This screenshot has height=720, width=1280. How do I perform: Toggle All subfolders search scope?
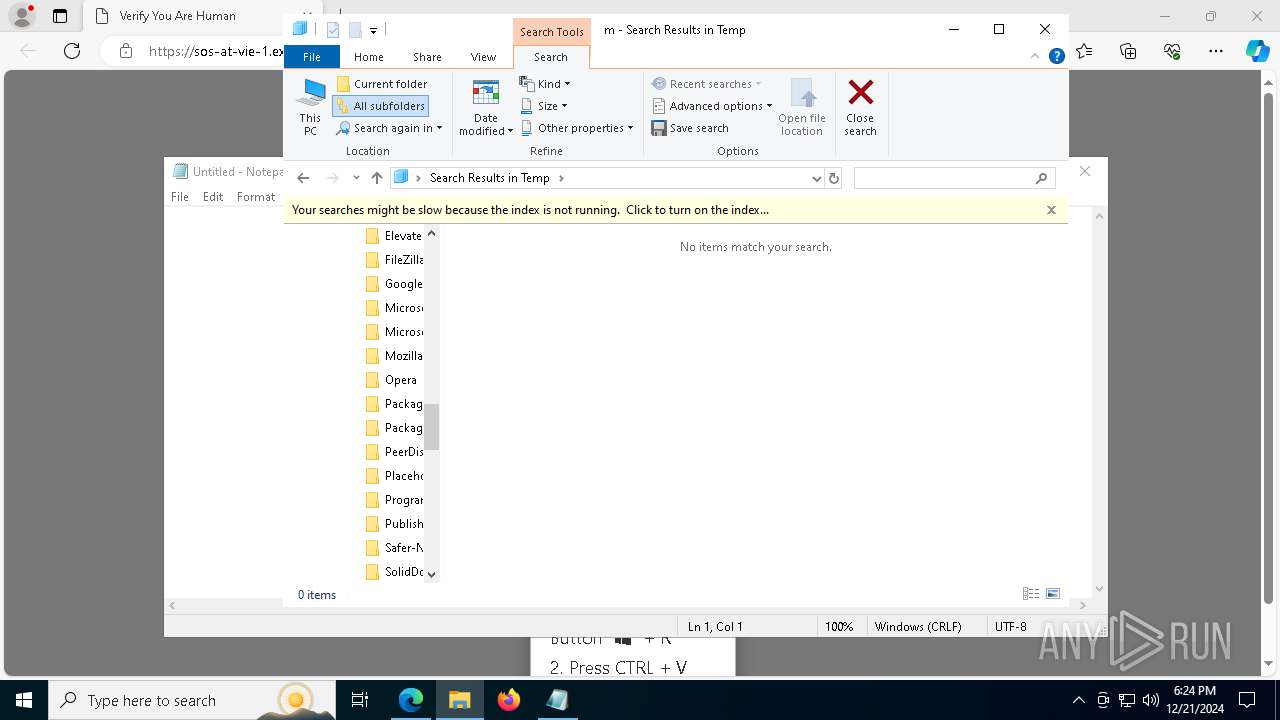click(x=381, y=106)
